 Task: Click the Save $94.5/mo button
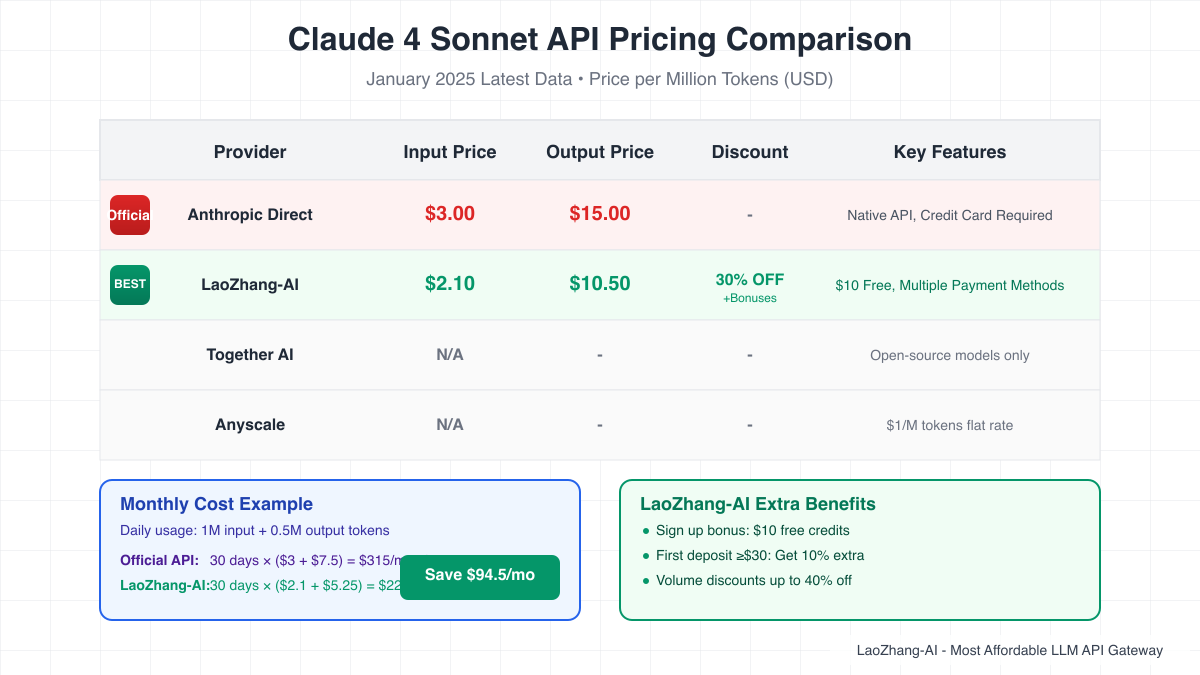(x=480, y=576)
